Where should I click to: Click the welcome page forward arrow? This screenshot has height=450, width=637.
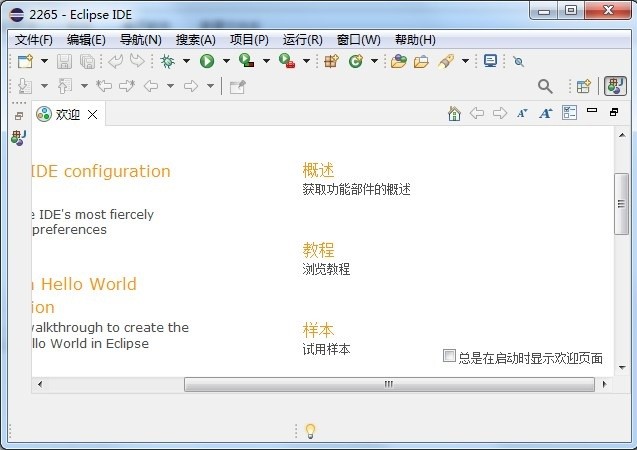[500, 113]
